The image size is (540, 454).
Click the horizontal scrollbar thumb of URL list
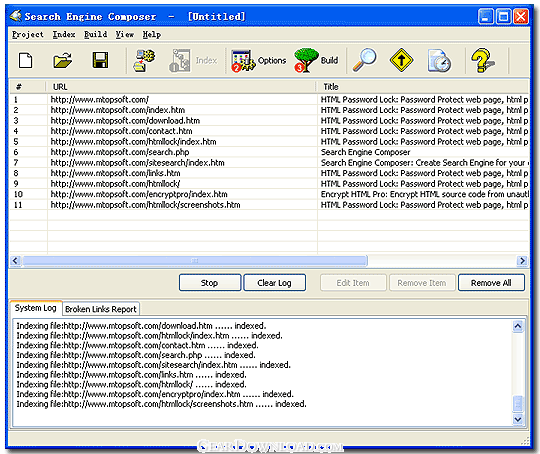[195, 261]
